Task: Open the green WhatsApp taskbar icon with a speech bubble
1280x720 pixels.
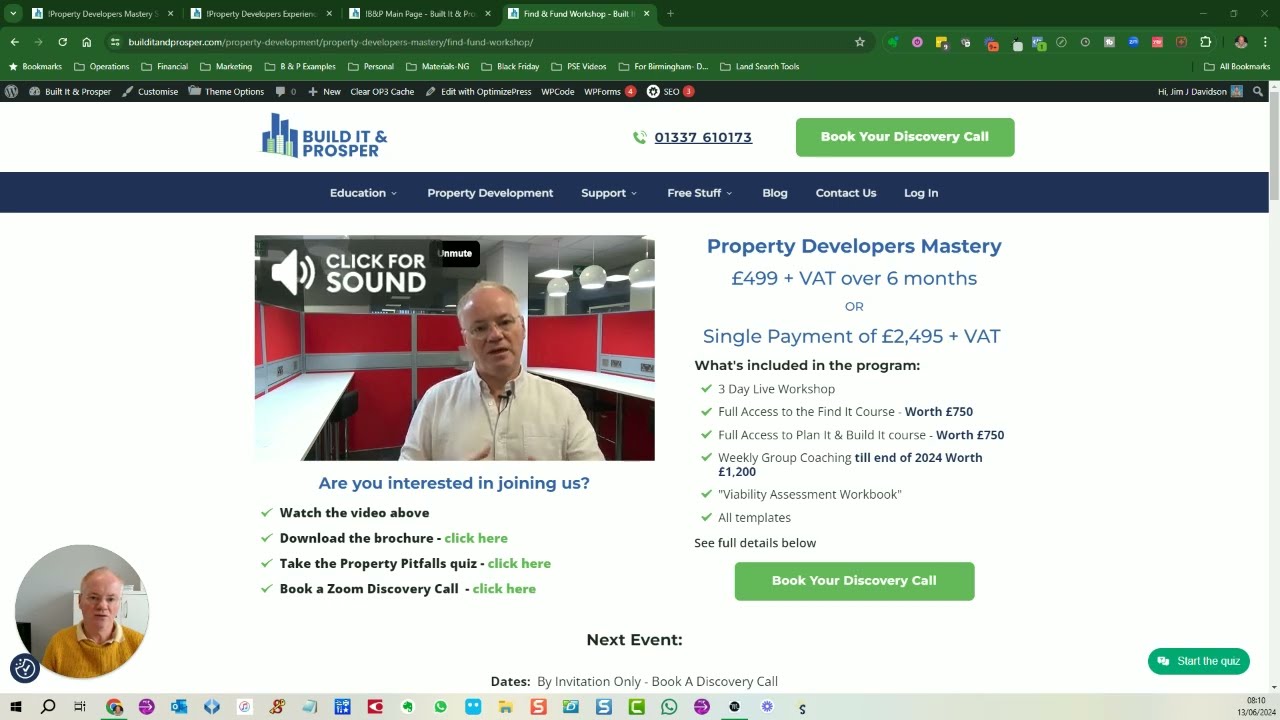Action: [x=441, y=707]
